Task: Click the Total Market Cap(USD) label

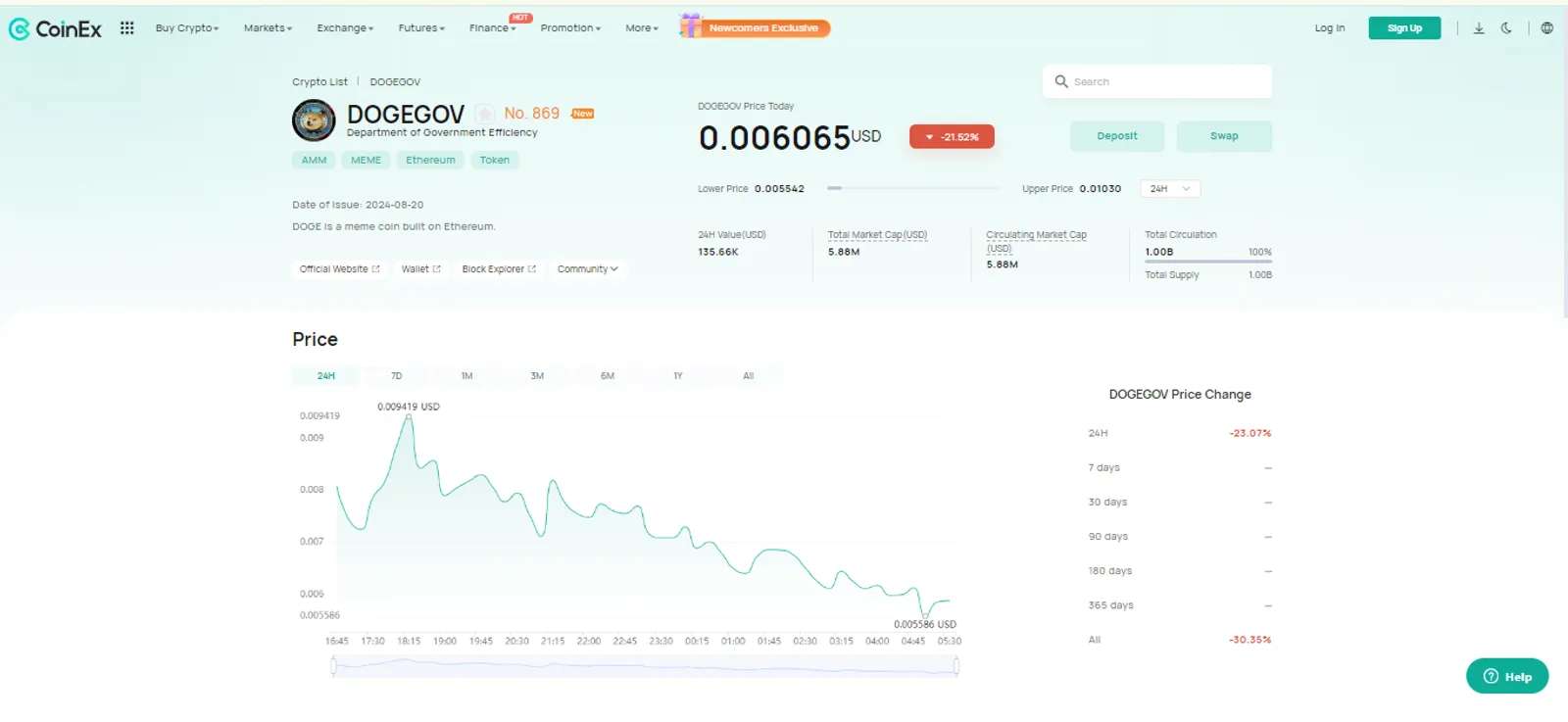Action: pyautogui.click(x=877, y=235)
